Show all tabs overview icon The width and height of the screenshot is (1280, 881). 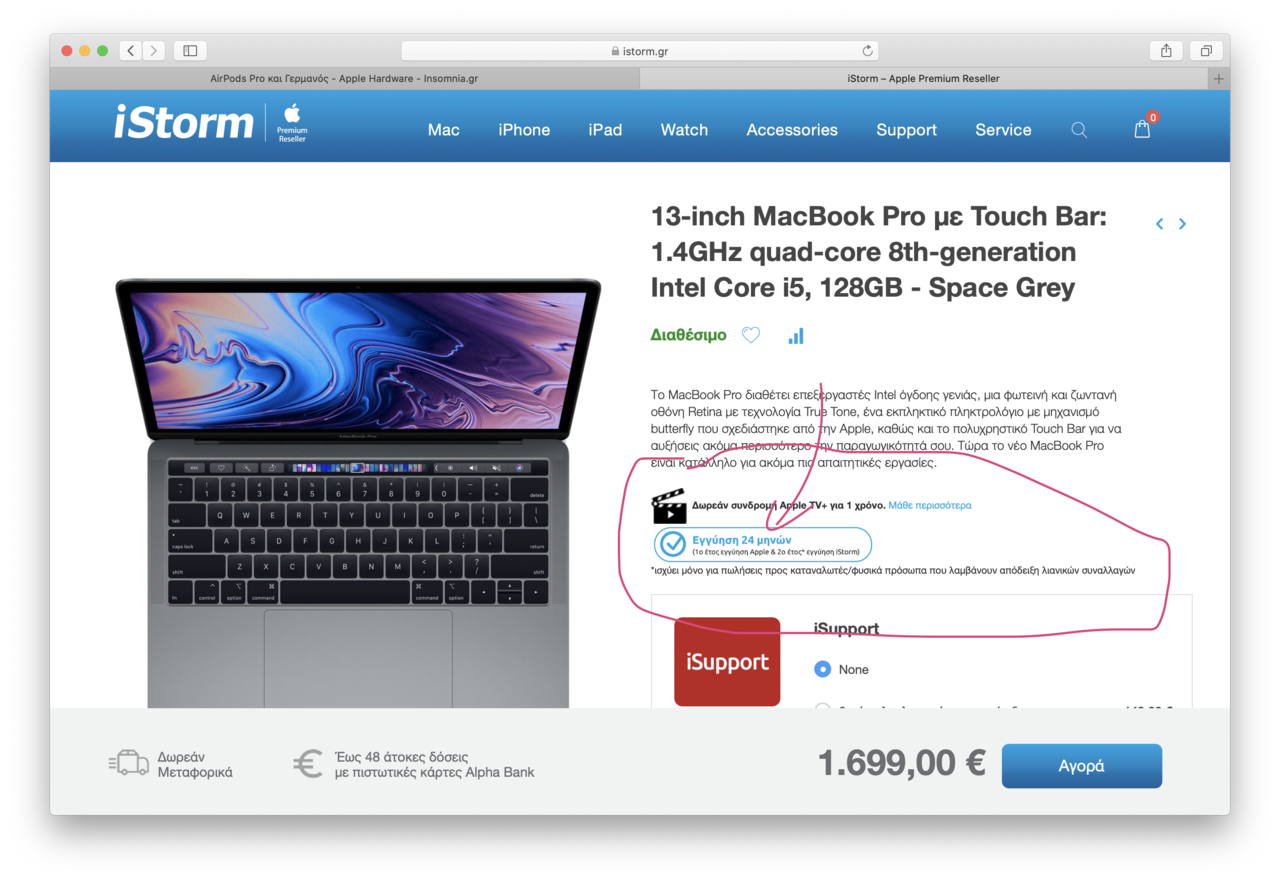coord(1206,50)
